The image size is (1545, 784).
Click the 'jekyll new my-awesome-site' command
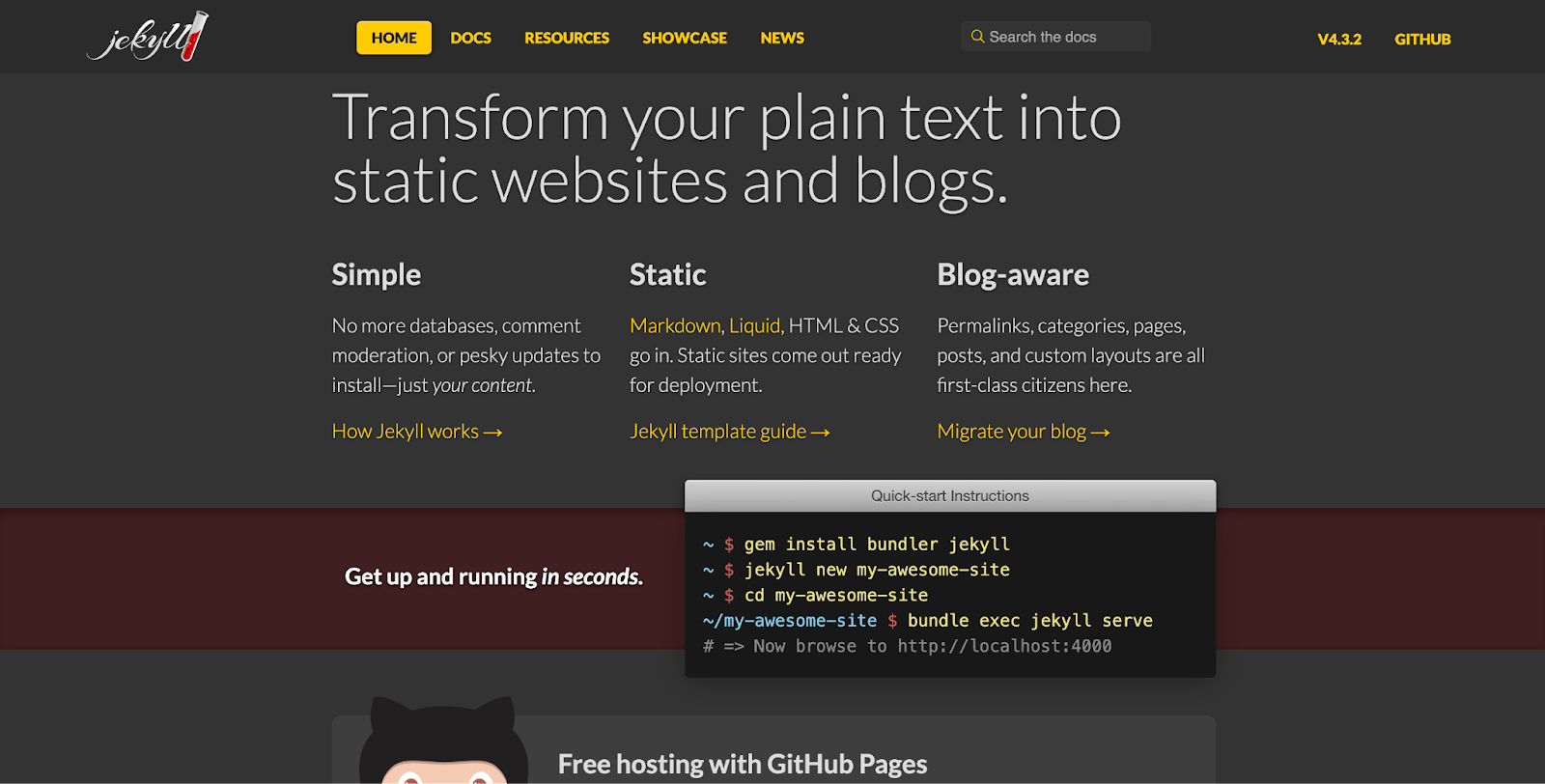(877, 570)
